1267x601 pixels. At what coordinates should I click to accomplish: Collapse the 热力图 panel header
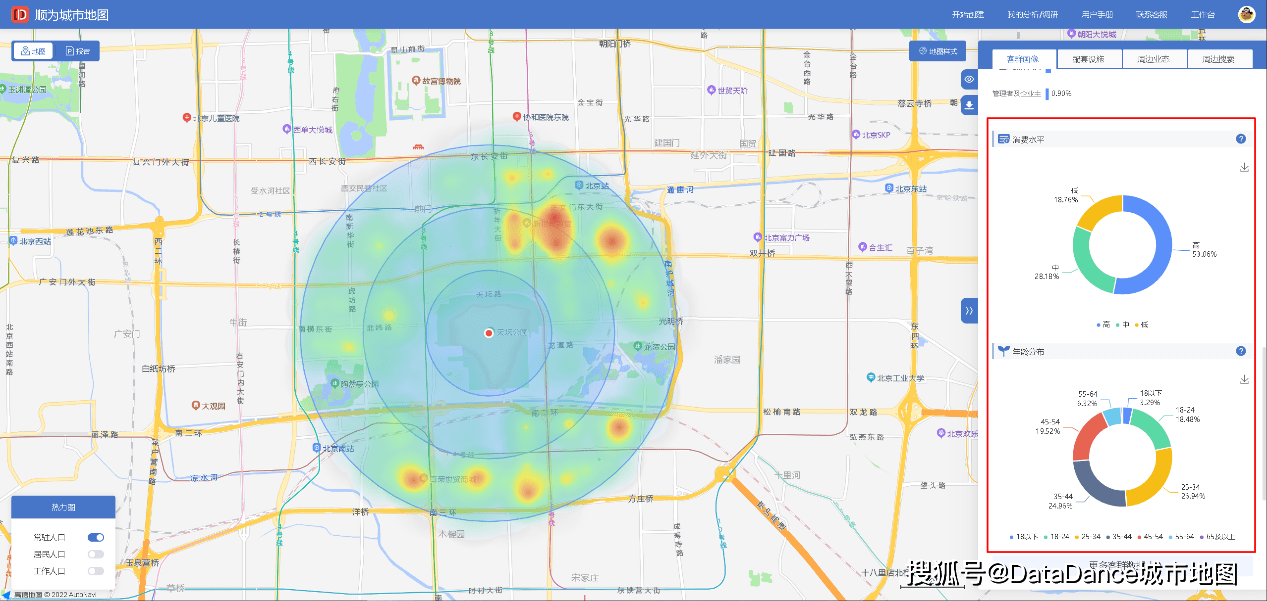(63, 506)
